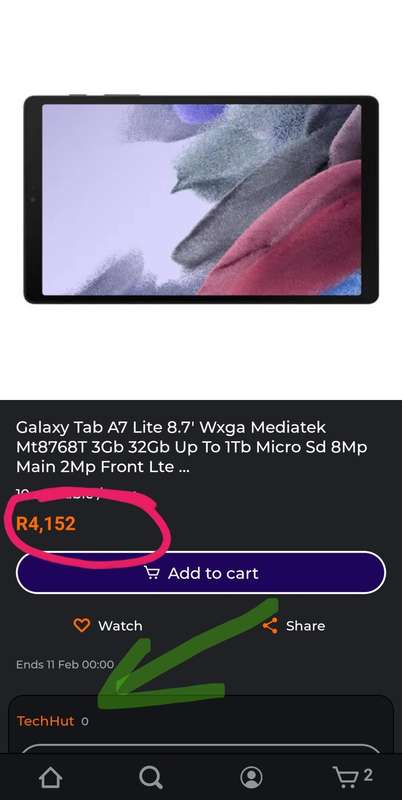Click the Share label

305,626
